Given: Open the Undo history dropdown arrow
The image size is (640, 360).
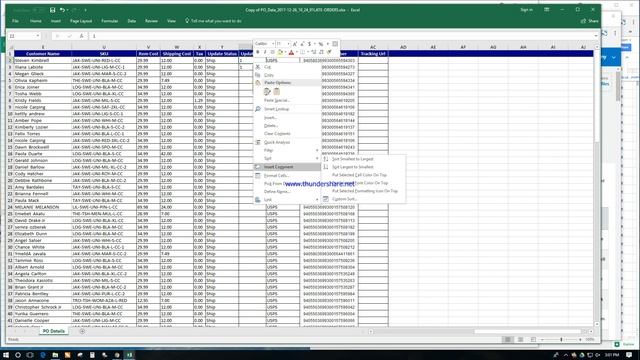Looking at the screenshot, I should click(x=67, y=10).
